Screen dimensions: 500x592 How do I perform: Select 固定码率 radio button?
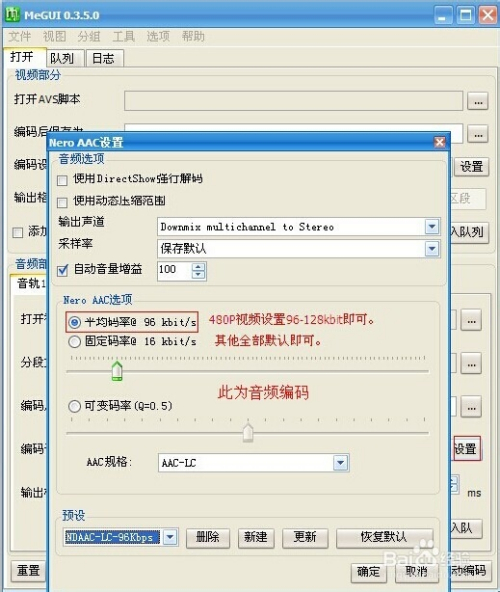[x=74, y=342]
